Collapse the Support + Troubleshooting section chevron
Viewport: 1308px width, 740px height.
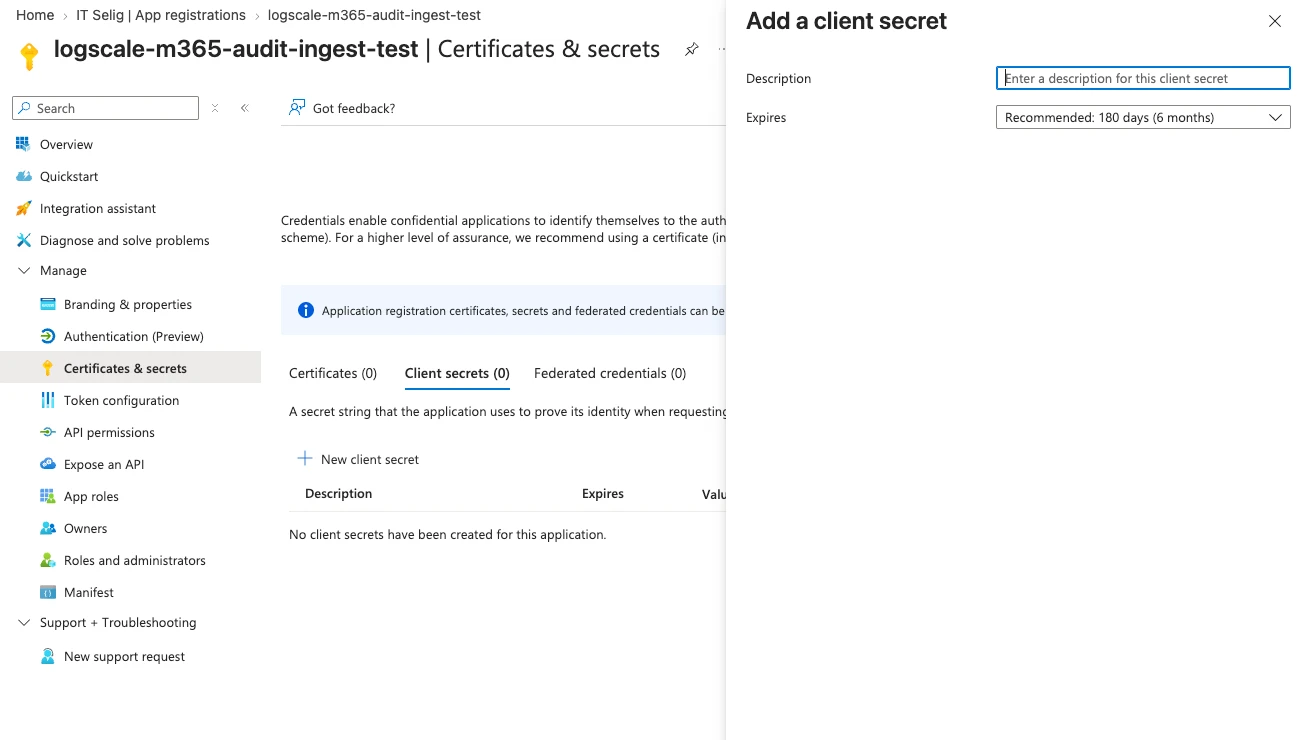pyautogui.click(x=24, y=622)
